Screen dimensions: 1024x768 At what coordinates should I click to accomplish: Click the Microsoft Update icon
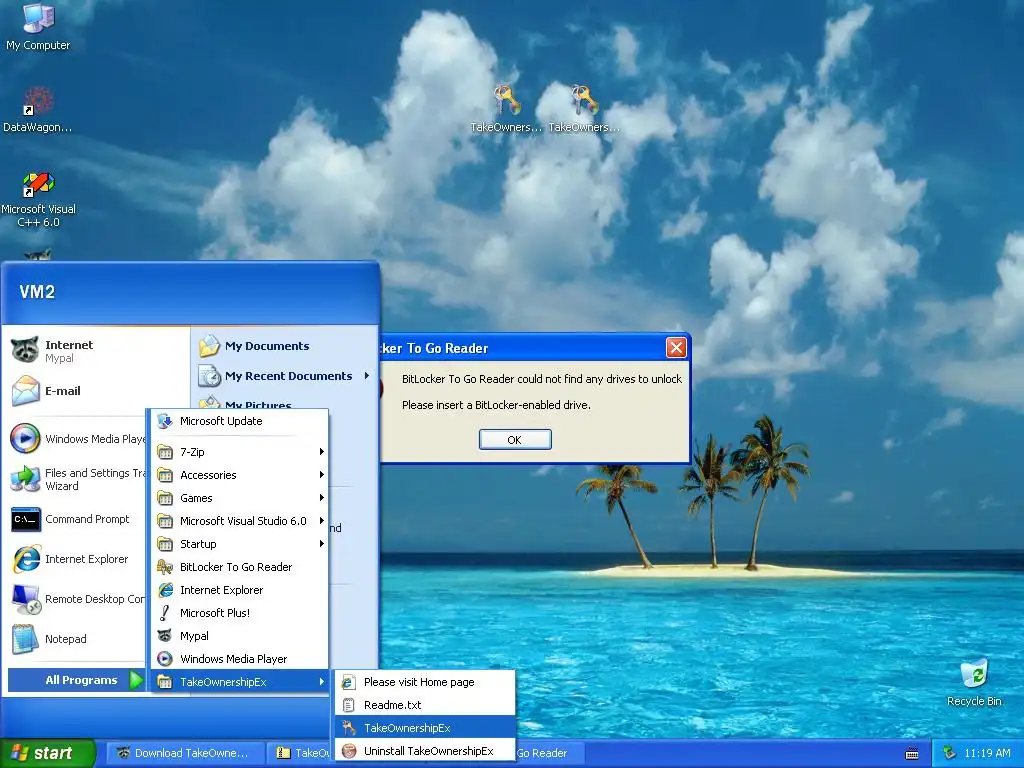click(165, 421)
